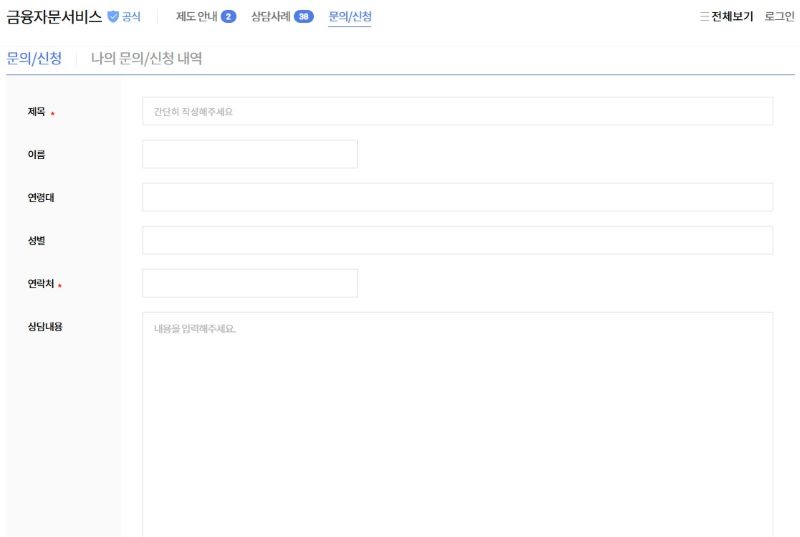Open the 전체보기 full menu
The width and height of the screenshot is (800, 537).
pyautogui.click(x=732, y=17)
